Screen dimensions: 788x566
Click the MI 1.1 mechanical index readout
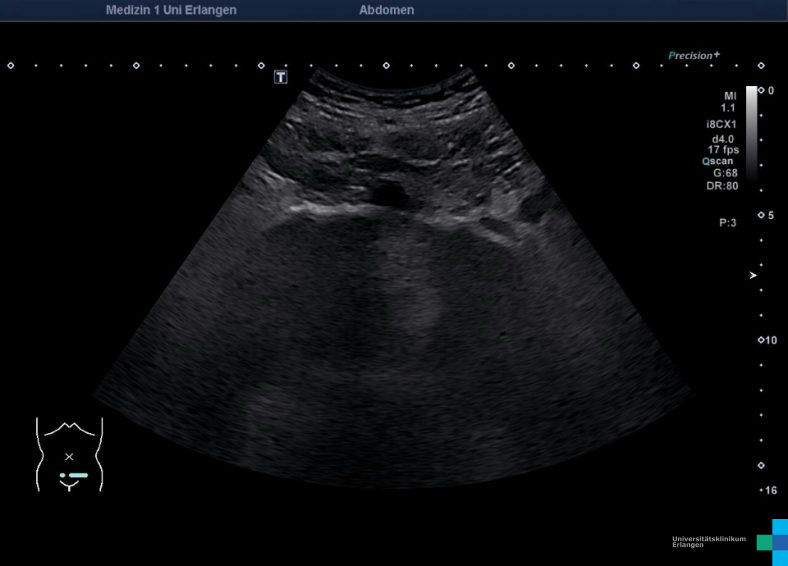tap(729, 101)
